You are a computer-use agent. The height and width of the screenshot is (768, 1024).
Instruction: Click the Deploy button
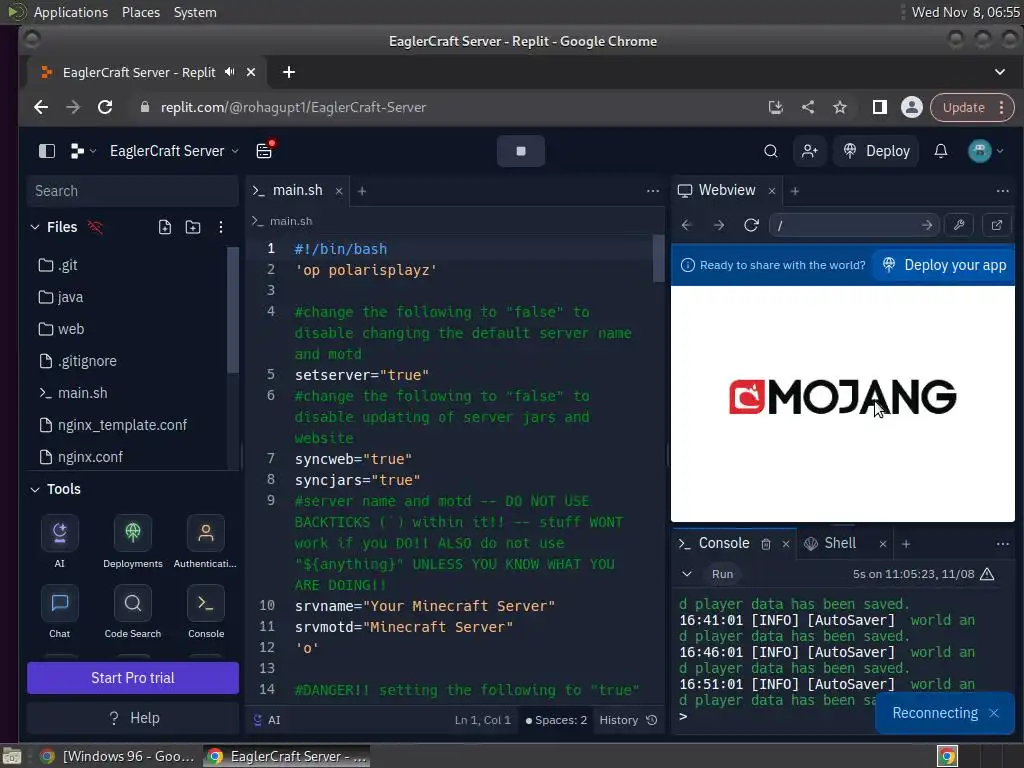tap(876, 151)
